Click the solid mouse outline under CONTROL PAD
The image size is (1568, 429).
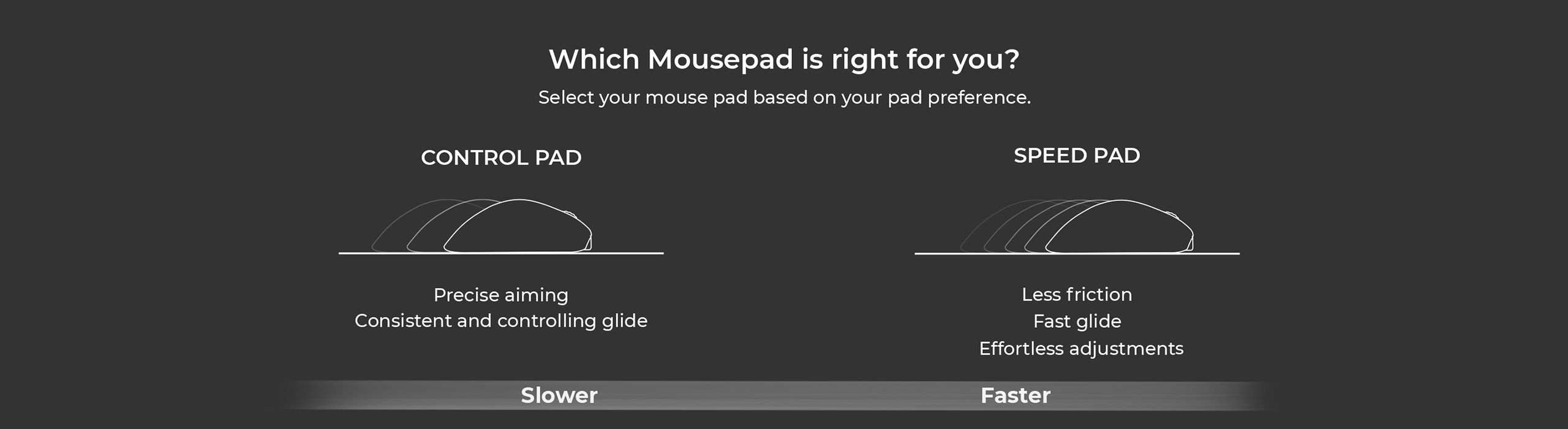(x=518, y=226)
